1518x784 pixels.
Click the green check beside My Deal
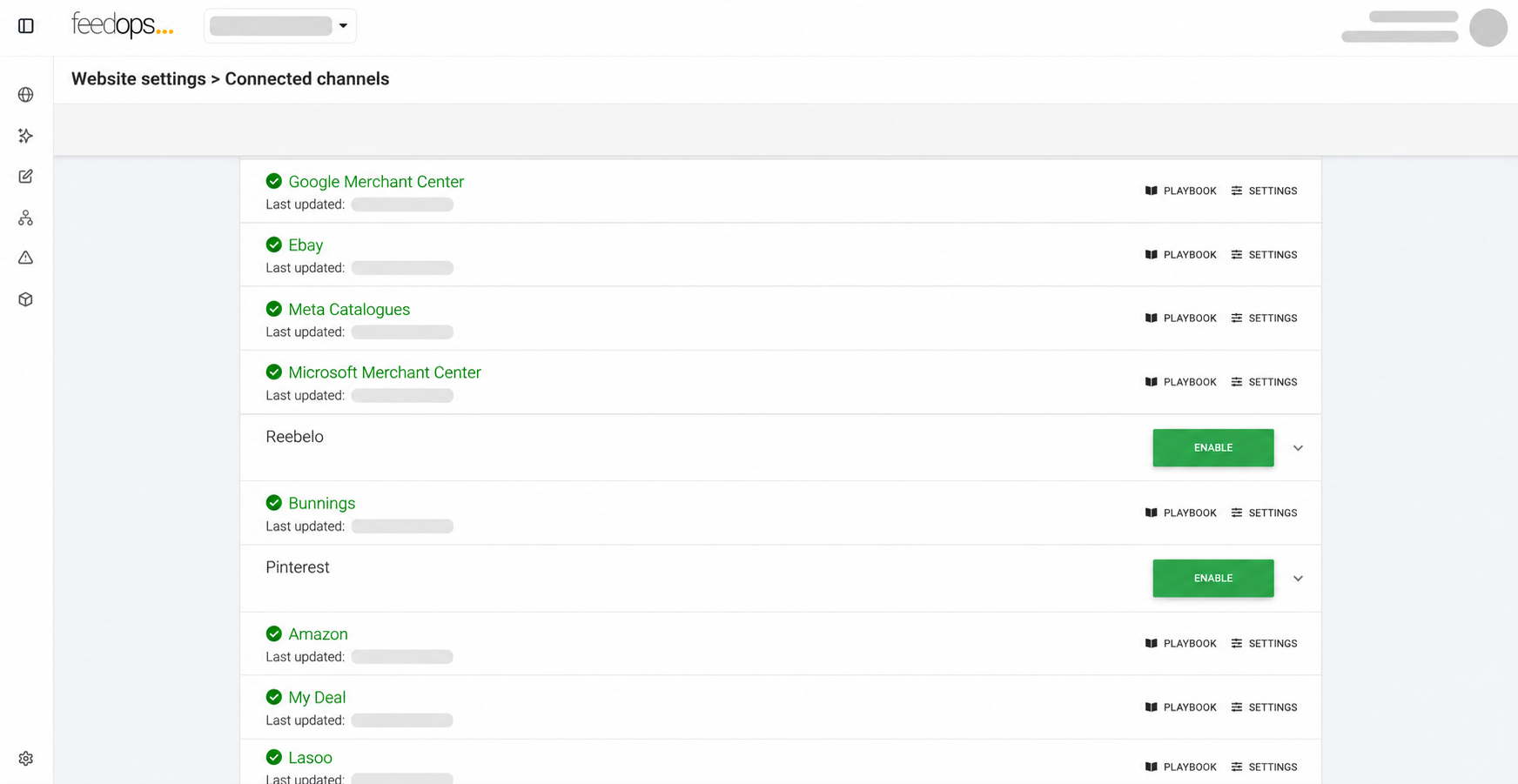(274, 697)
